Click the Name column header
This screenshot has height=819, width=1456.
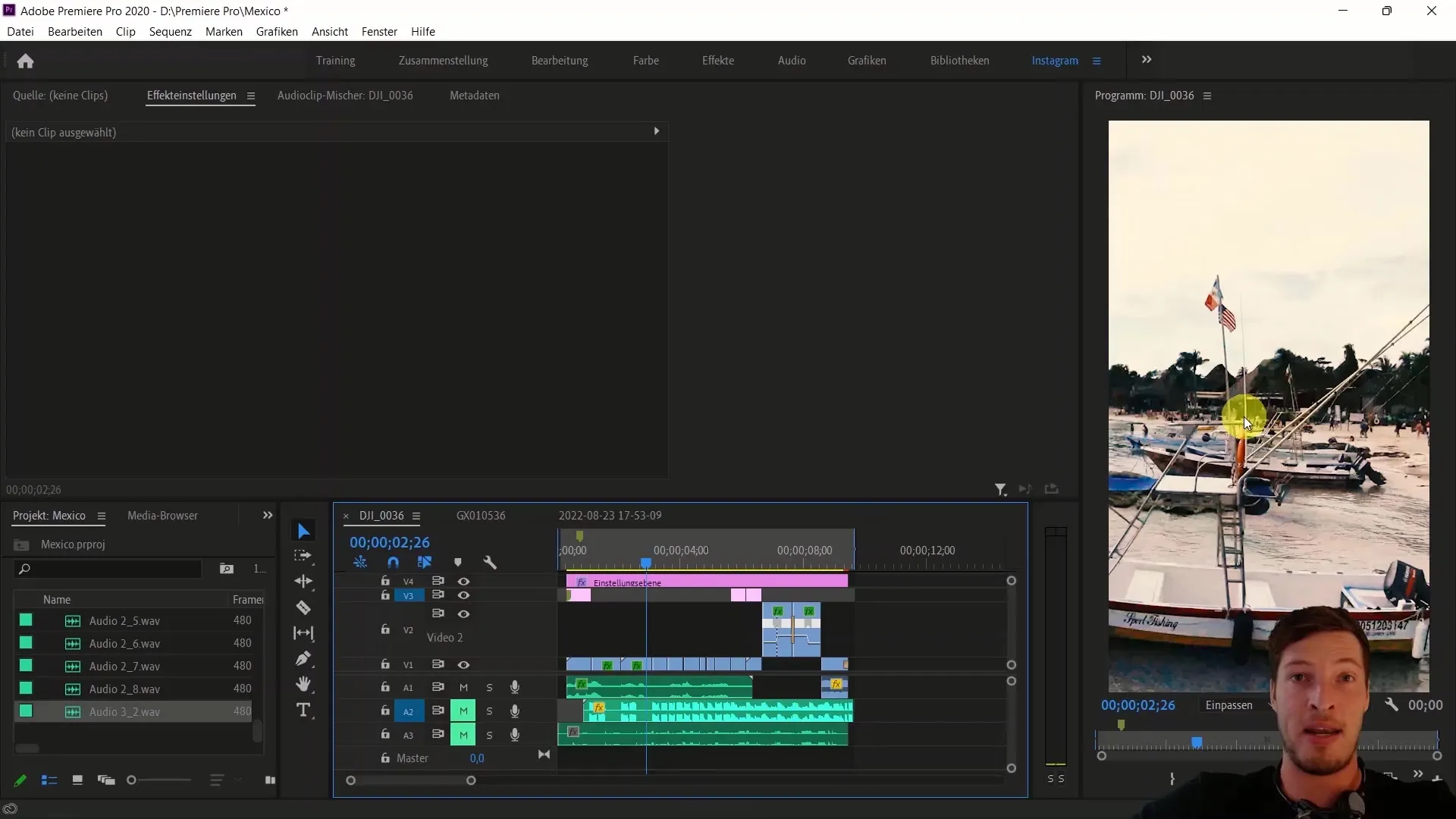[57, 600]
